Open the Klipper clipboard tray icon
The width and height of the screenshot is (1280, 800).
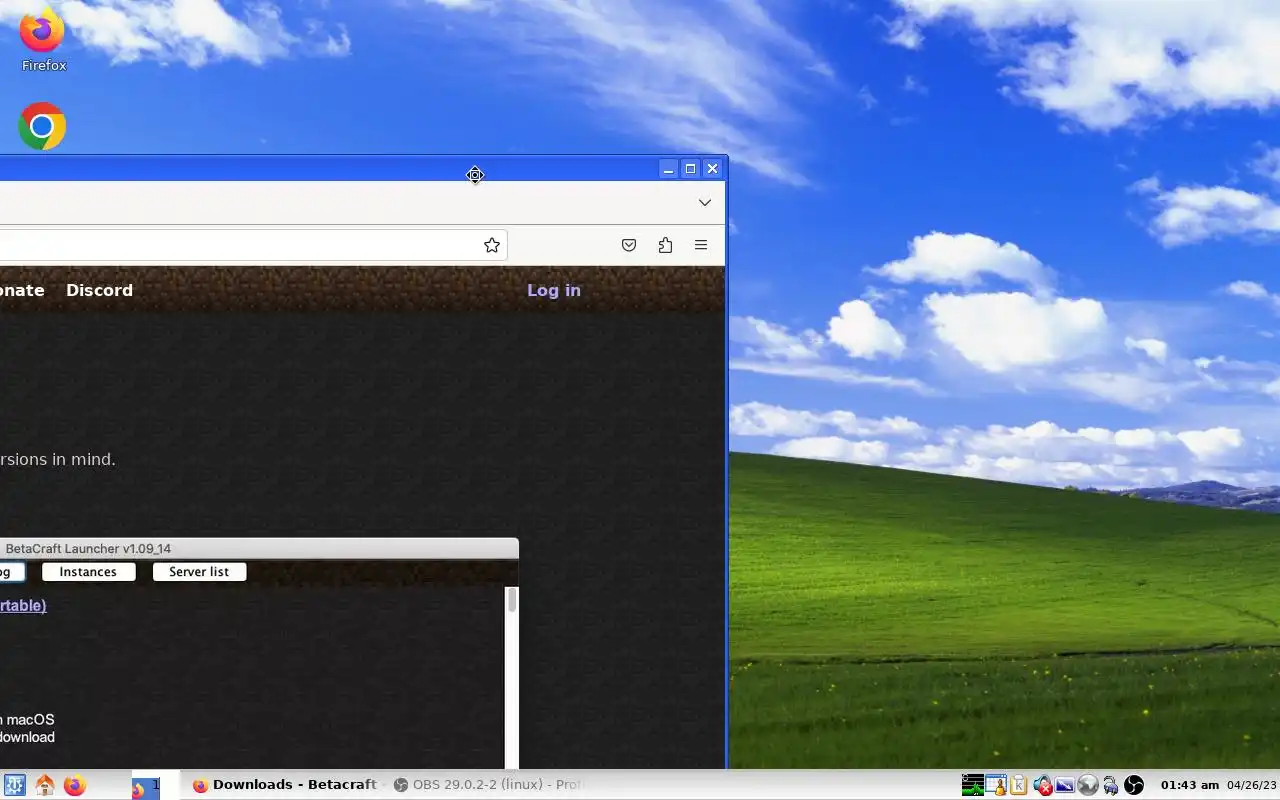tap(1019, 785)
